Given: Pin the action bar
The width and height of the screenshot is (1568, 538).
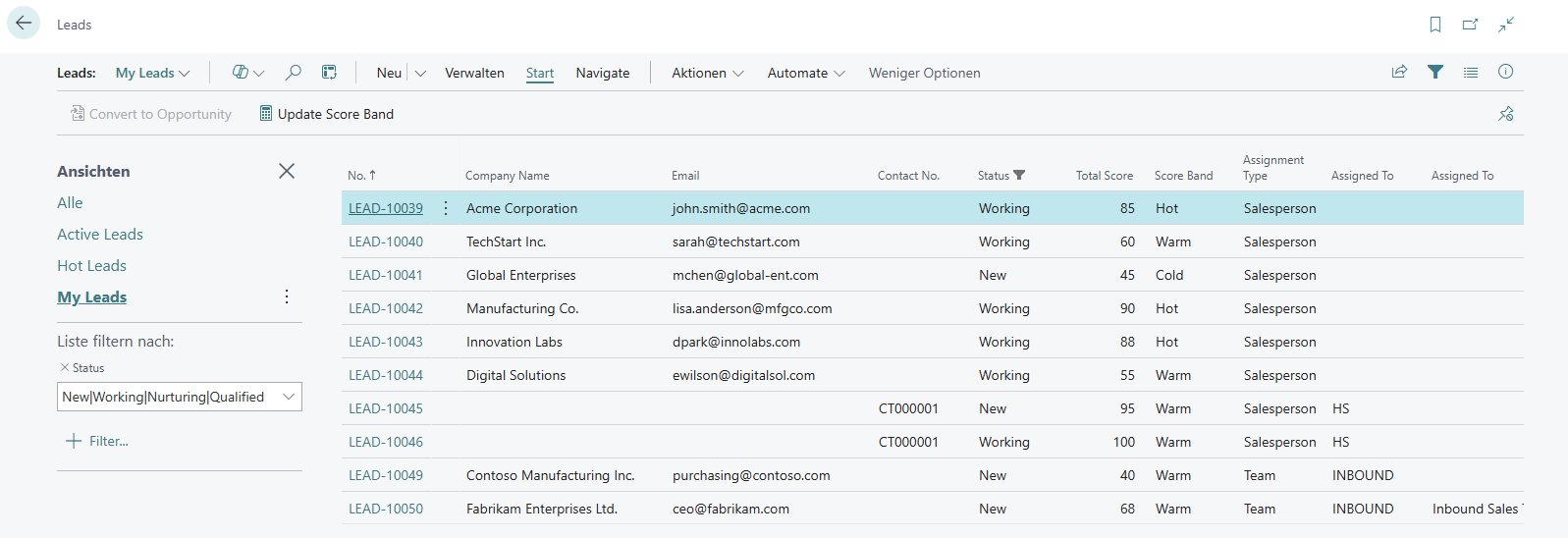Looking at the screenshot, I should point(1506,114).
